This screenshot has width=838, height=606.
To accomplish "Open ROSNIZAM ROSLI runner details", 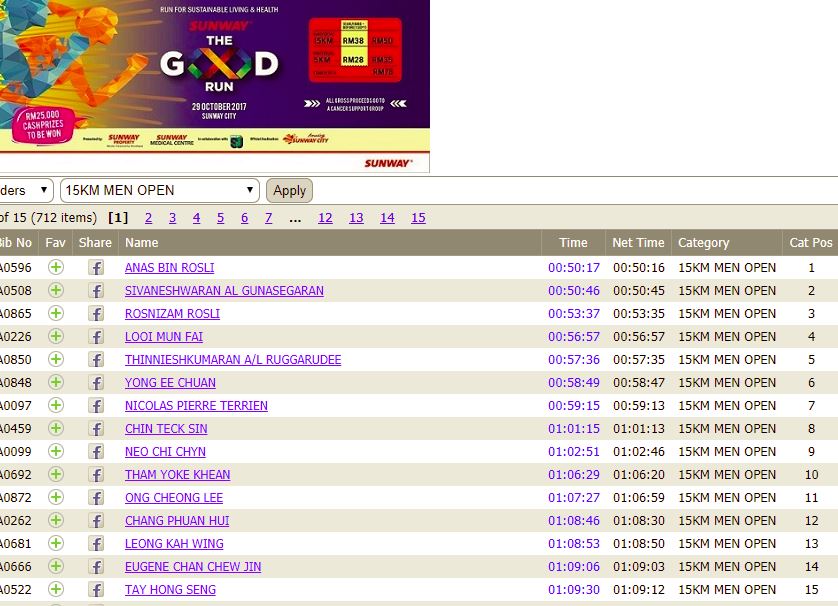I will 172,314.
